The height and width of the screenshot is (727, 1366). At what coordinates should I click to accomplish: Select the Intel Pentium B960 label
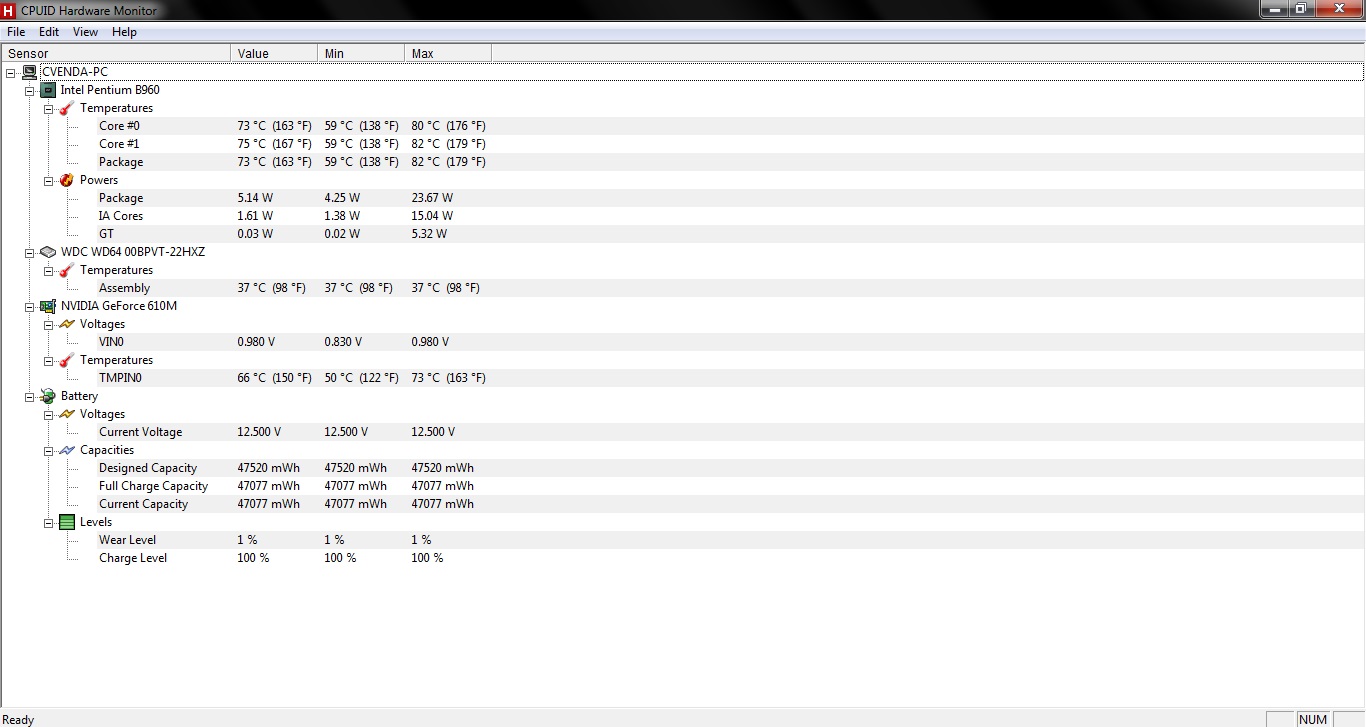coord(110,90)
